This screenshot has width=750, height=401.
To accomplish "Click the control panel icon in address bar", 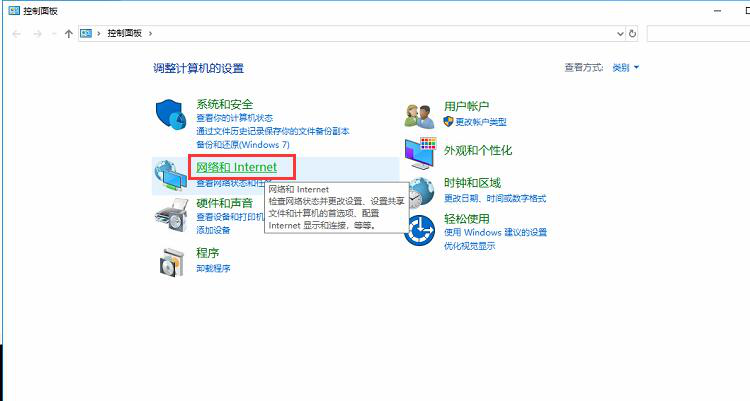I will [x=86, y=33].
